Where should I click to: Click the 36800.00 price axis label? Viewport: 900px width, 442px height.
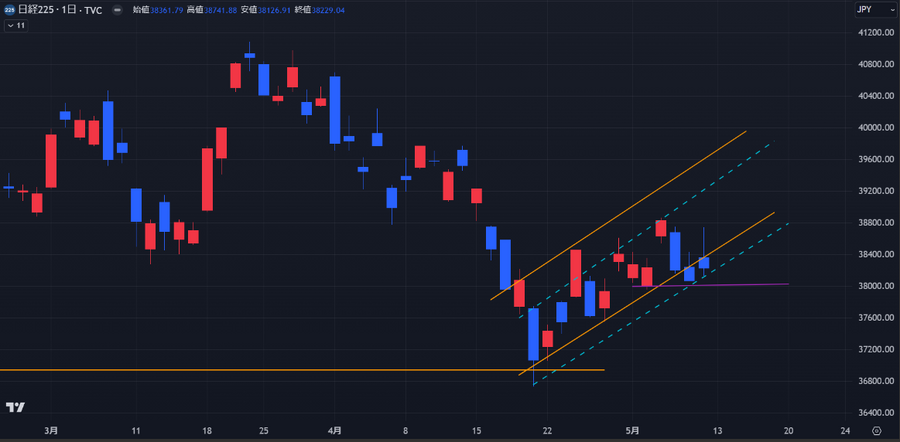(x=874, y=381)
